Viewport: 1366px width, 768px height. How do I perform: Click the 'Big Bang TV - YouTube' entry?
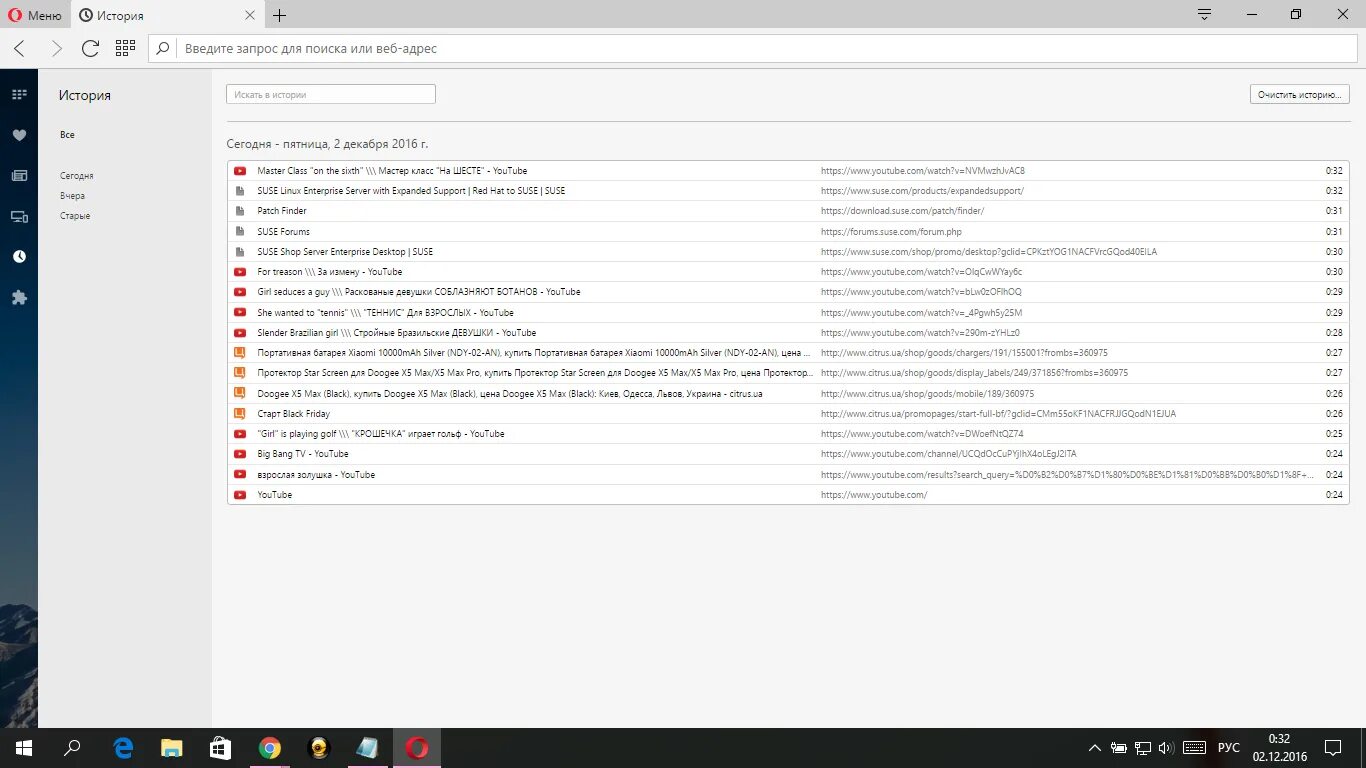(788, 454)
